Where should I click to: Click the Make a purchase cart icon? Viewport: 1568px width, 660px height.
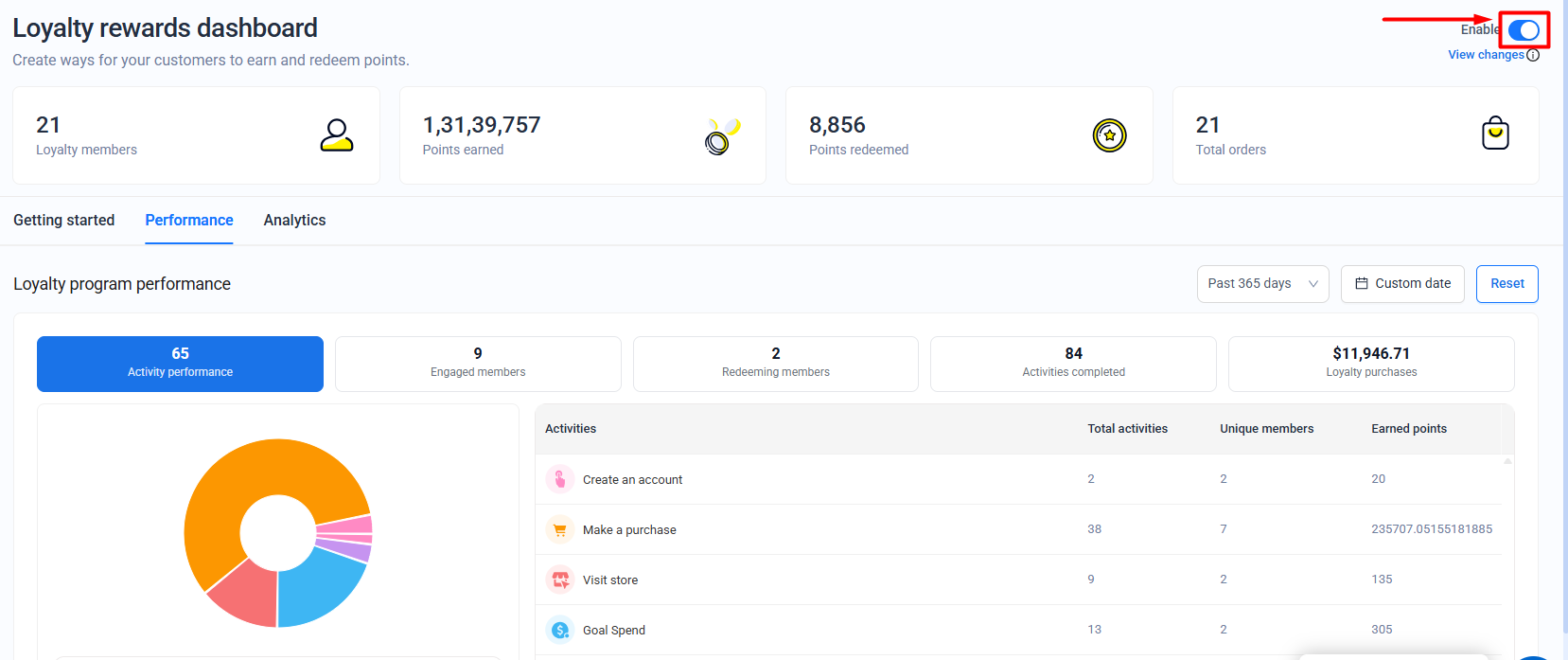pyautogui.click(x=560, y=529)
